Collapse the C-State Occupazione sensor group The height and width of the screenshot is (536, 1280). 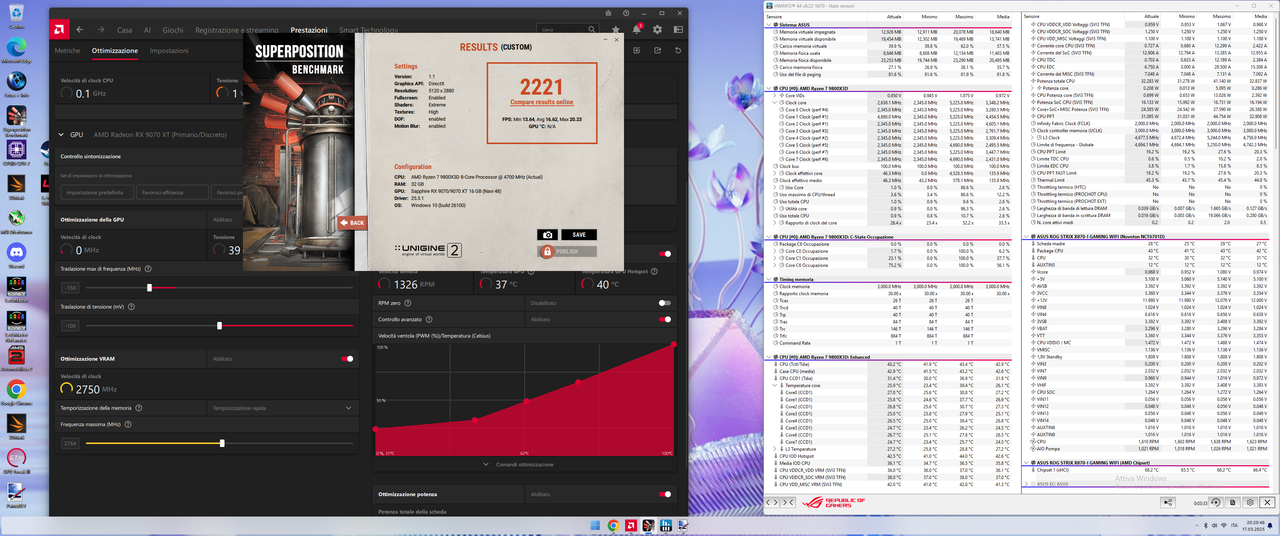click(768, 237)
